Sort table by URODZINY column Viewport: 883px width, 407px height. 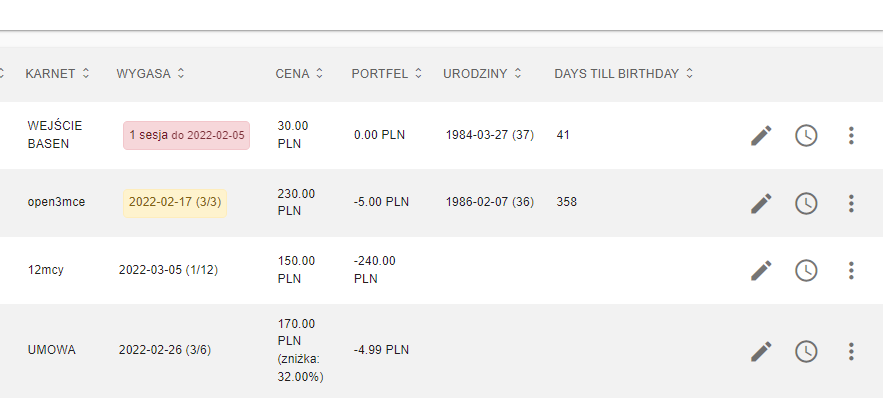(483, 74)
